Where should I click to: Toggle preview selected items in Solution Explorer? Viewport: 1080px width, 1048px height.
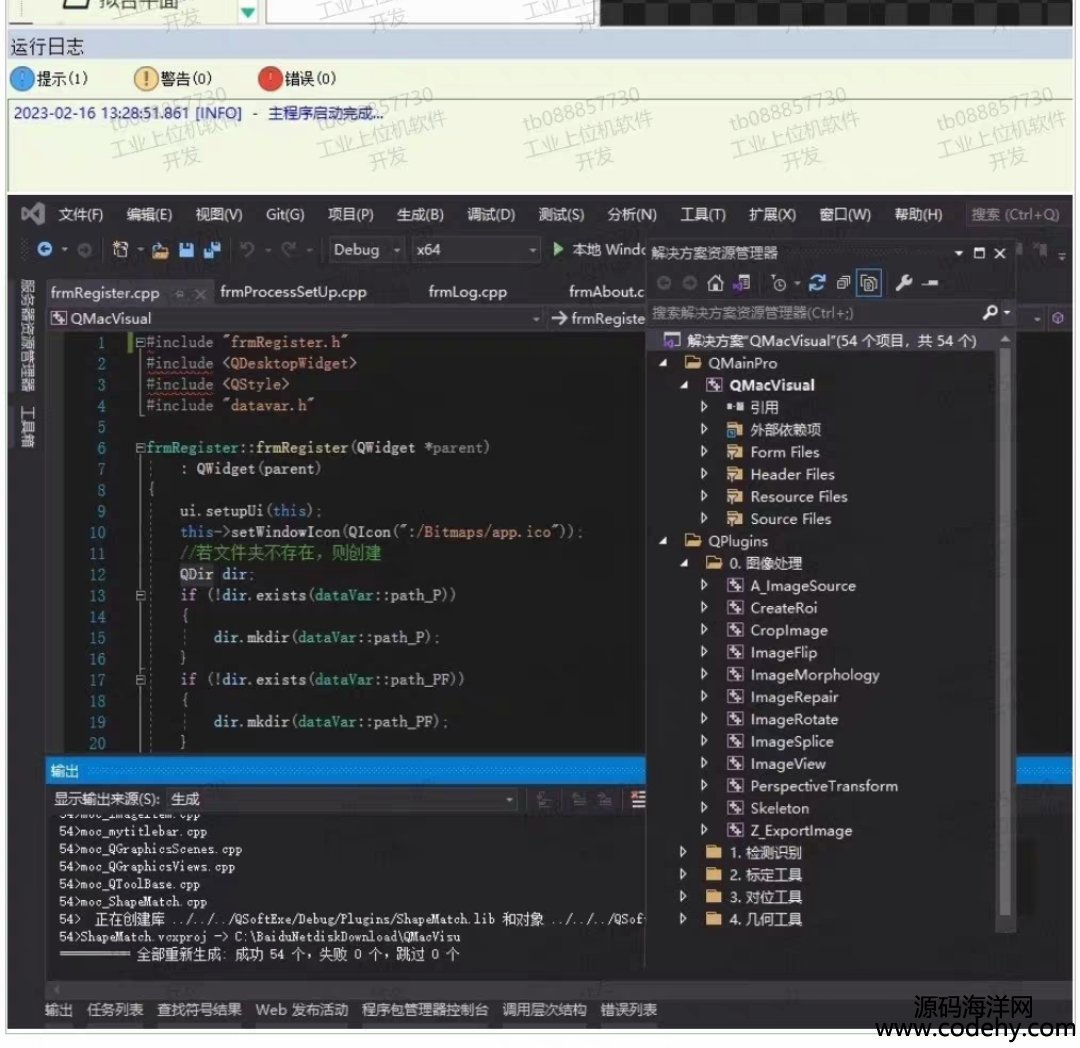pos(931,283)
